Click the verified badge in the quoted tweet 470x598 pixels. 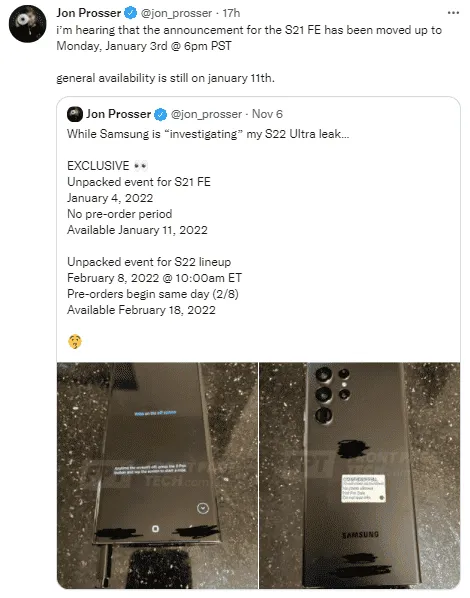(x=161, y=114)
